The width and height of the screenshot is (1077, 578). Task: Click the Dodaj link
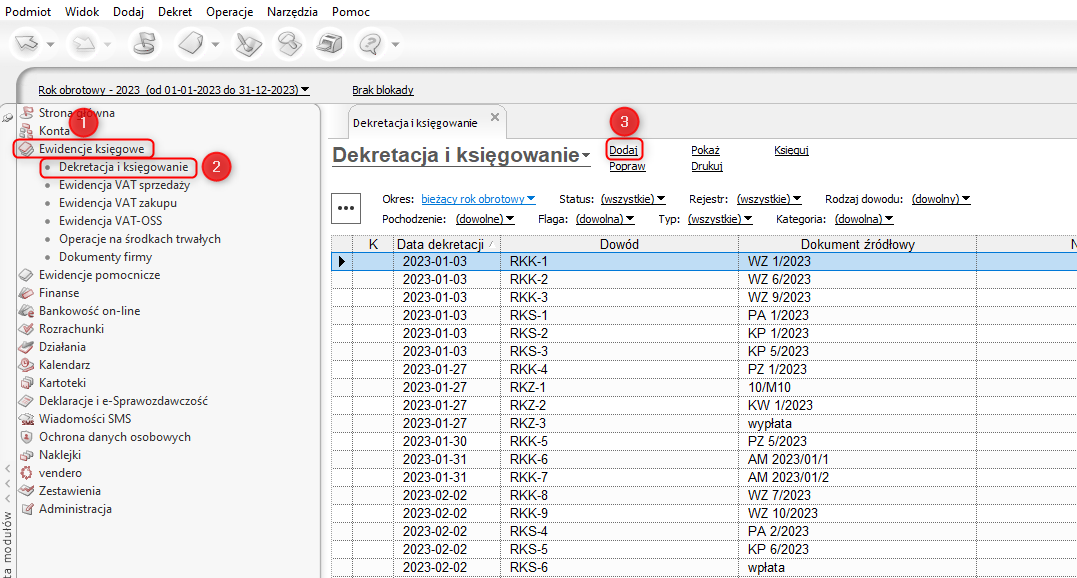[x=623, y=150]
